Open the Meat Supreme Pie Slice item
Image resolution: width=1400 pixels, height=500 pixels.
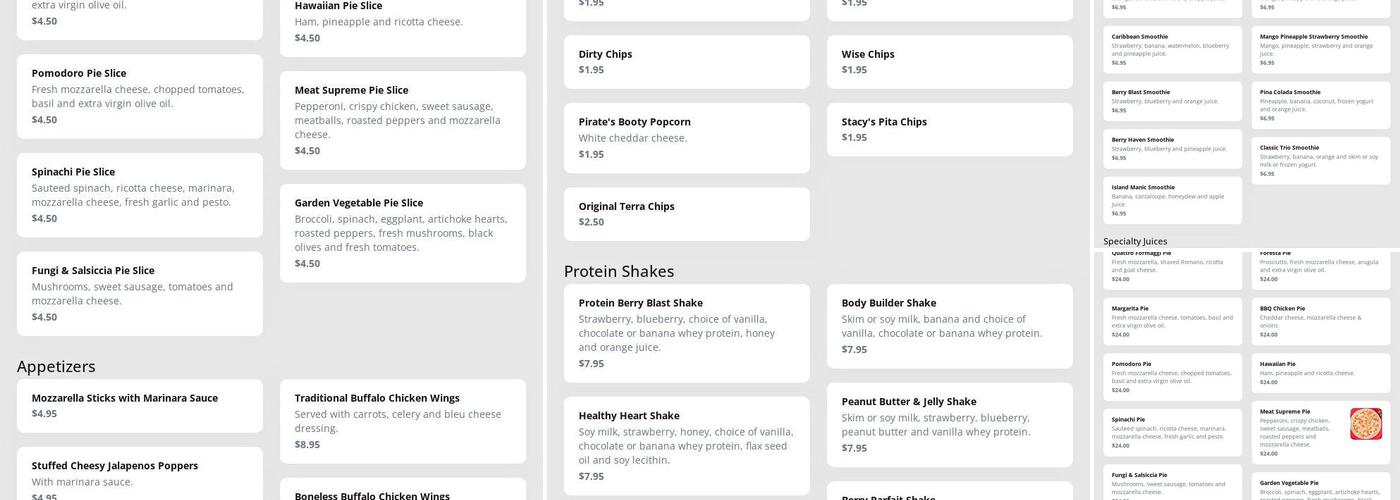point(402,120)
